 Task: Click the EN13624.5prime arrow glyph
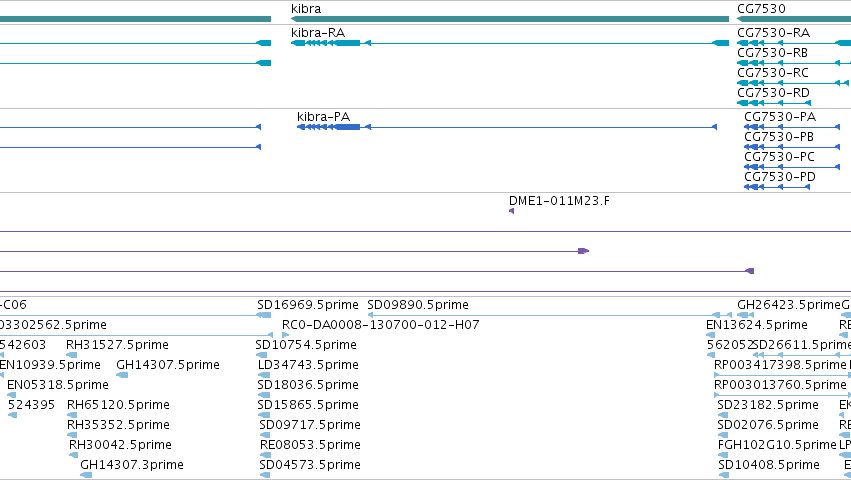pos(710,335)
